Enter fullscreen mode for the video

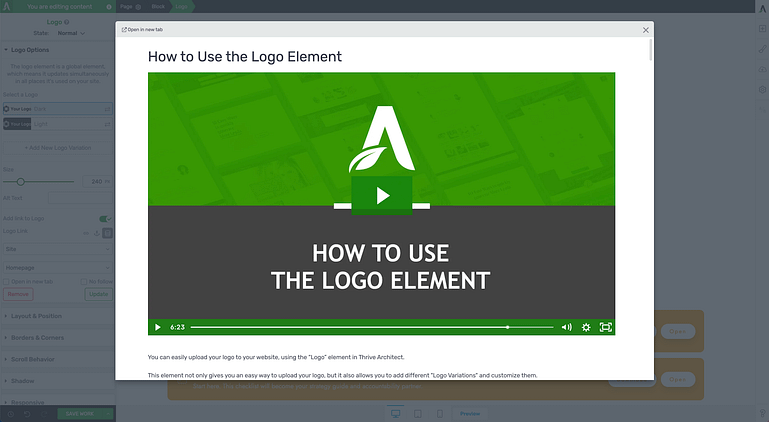point(605,327)
